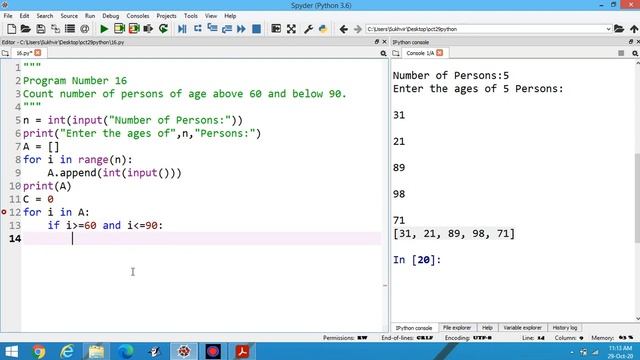The width and height of the screenshot is (640, 360).
Task: Stop debugging with the blue square
Action: [256, 29]
